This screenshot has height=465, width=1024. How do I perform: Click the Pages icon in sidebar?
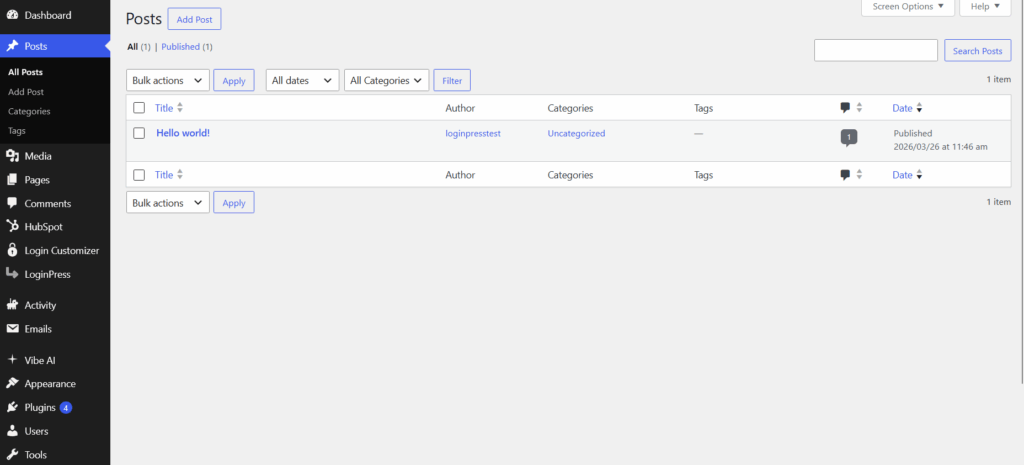point(12,180)
